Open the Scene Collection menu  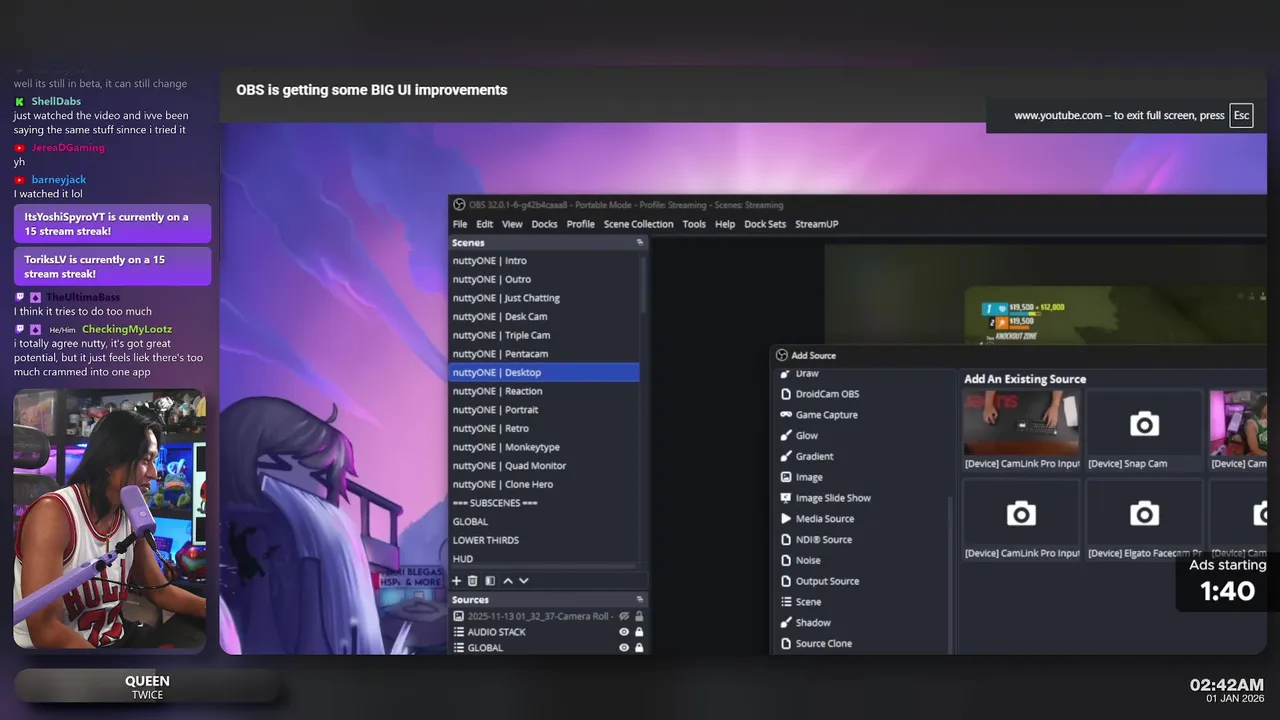pos(638,224)
